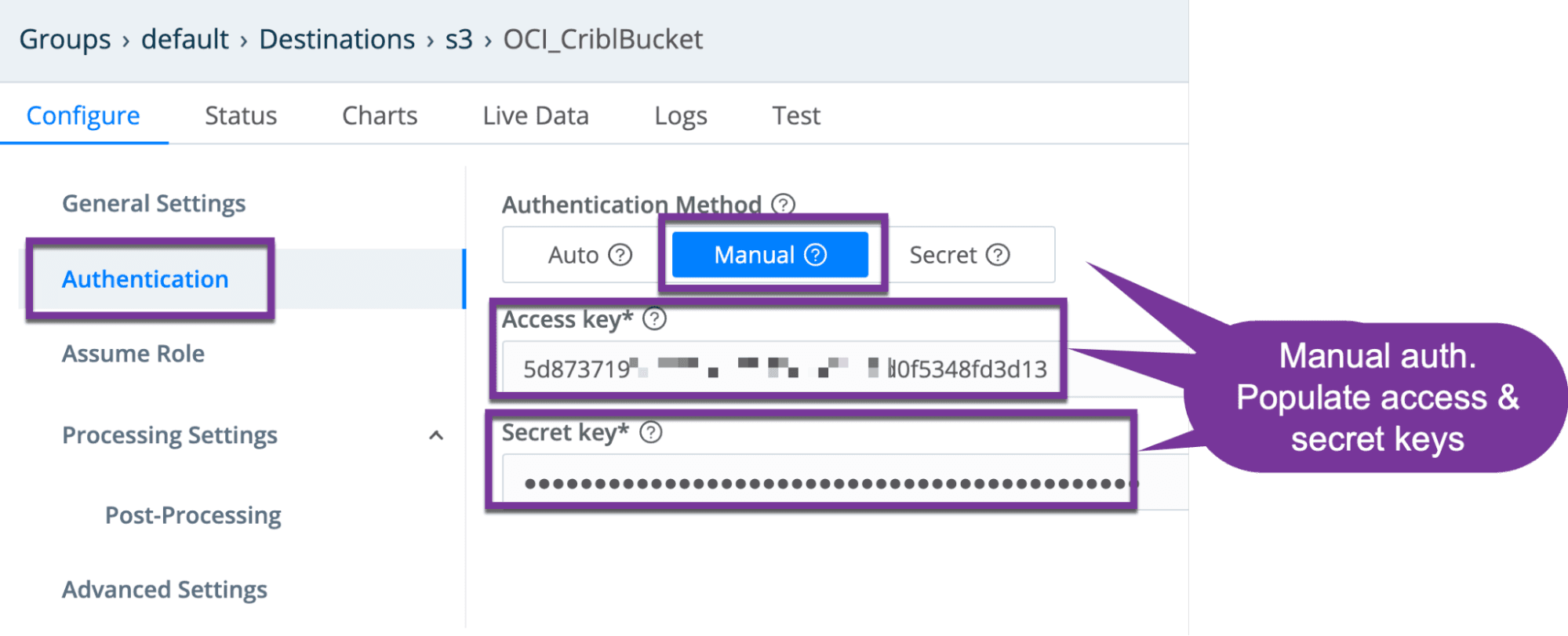The height and width of the screenshot is (636, 1568).
Task: Click help icon beside Access key label
Action: 654,319
